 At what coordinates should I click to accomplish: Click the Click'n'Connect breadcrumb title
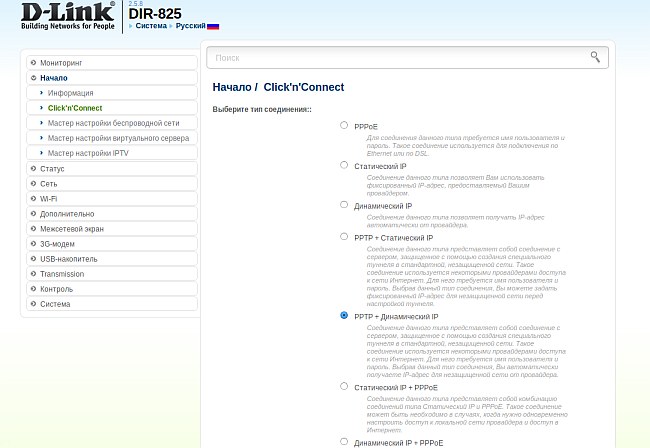[303, 87]
